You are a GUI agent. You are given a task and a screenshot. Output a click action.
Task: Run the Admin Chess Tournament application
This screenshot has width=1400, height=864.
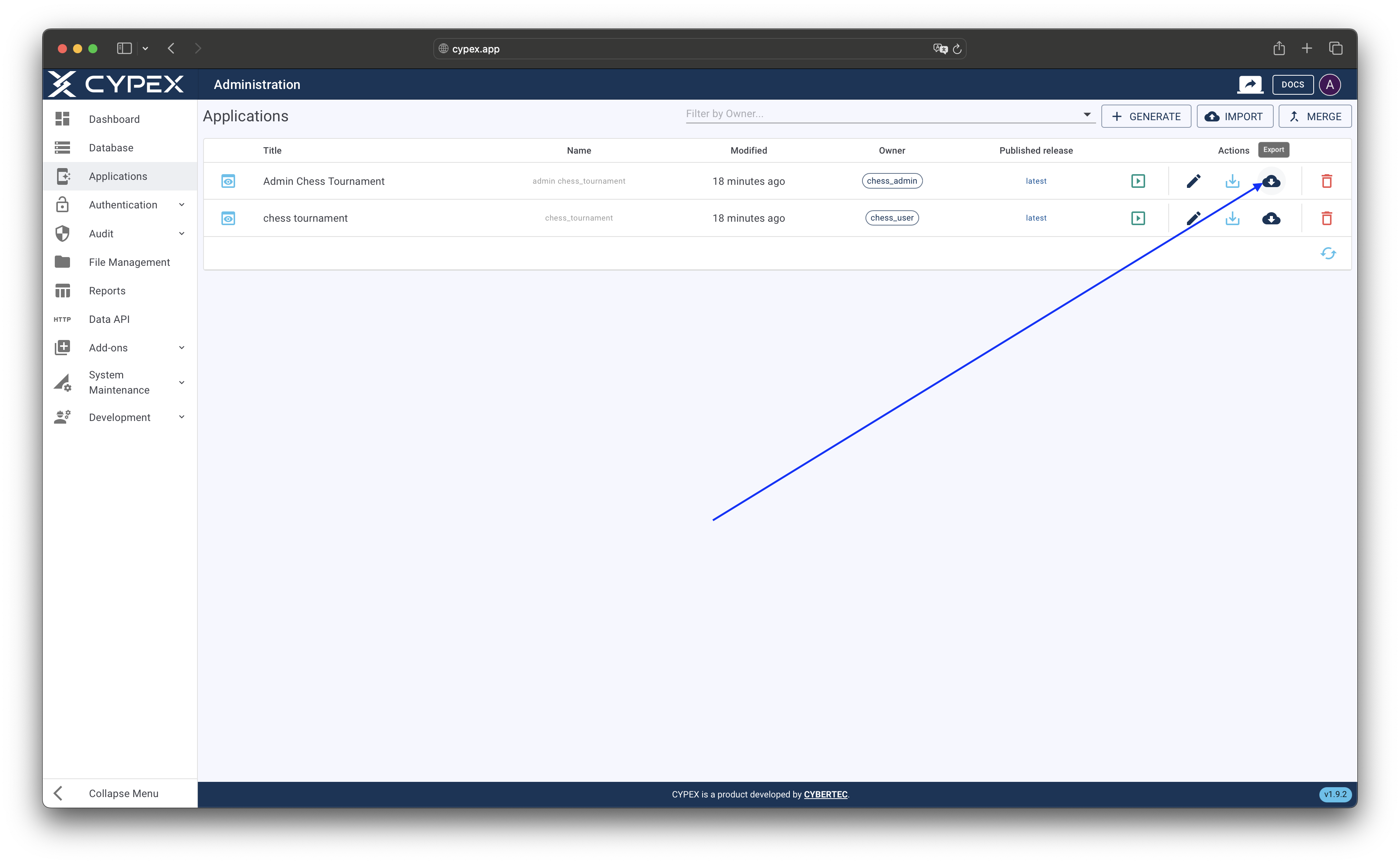tap(1138, 181)
